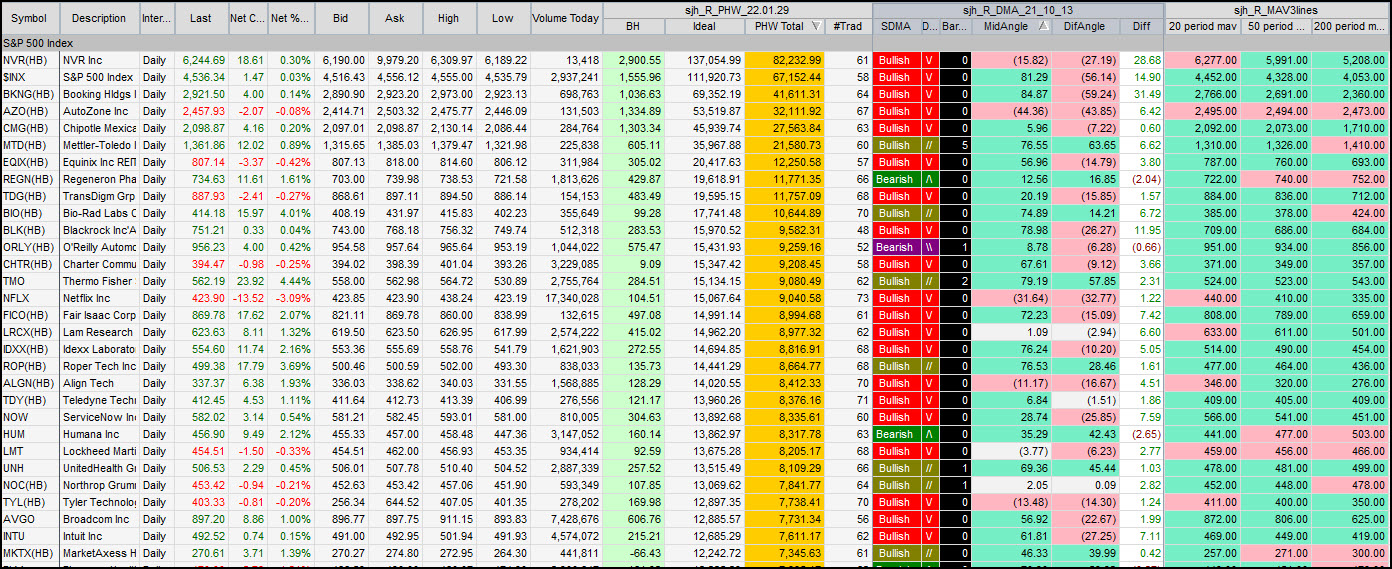Click the olive Bullish cell for MTD
The height and width of the screenshot is (569, 1392).
point(896,146)
